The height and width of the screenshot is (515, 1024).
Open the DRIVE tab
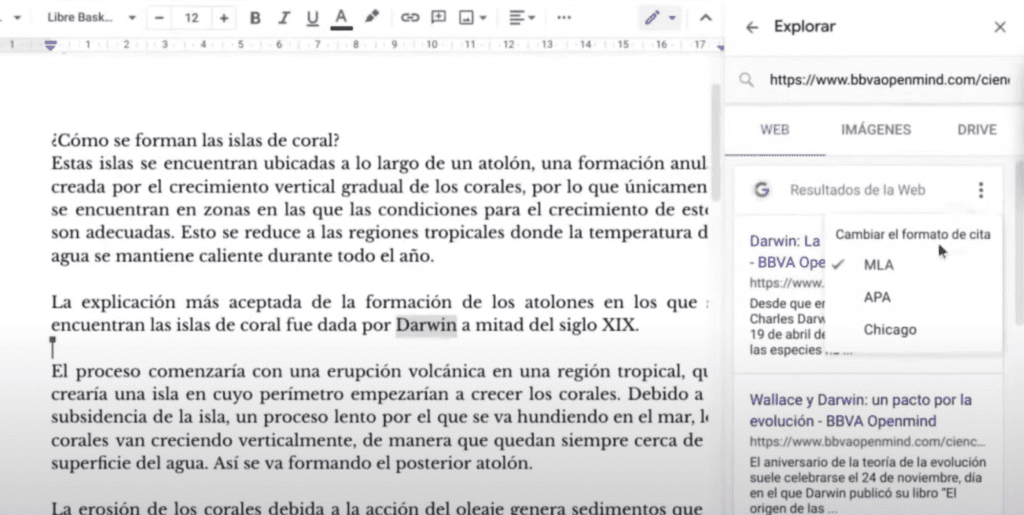976,130
